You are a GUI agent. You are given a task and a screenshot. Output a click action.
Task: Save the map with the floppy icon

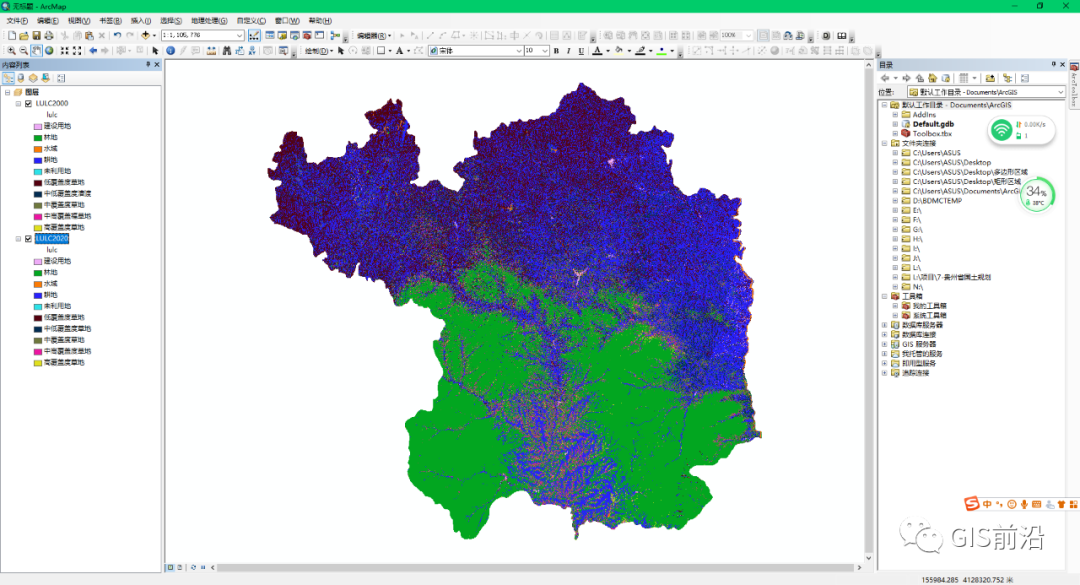point(37,35)
